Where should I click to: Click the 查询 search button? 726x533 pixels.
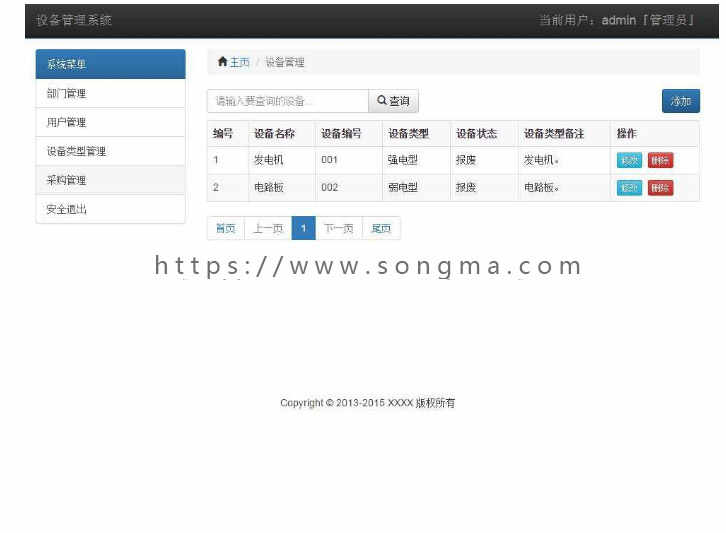tap(394, 101)
